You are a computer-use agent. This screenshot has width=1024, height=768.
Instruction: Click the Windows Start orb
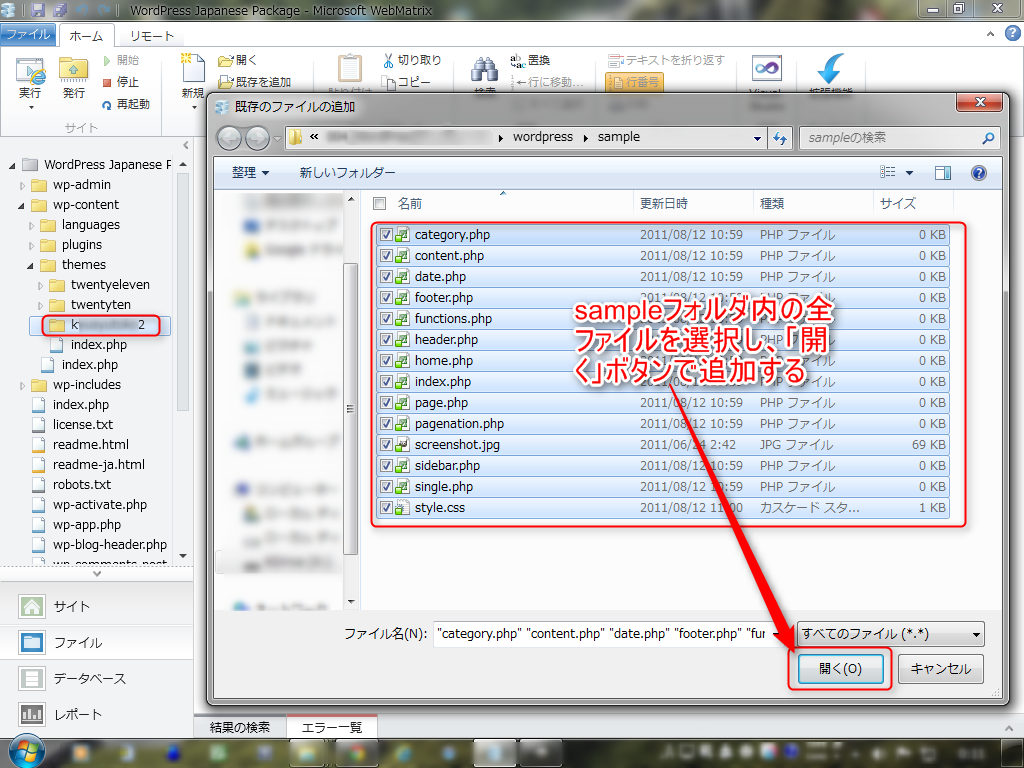[25, 751]
